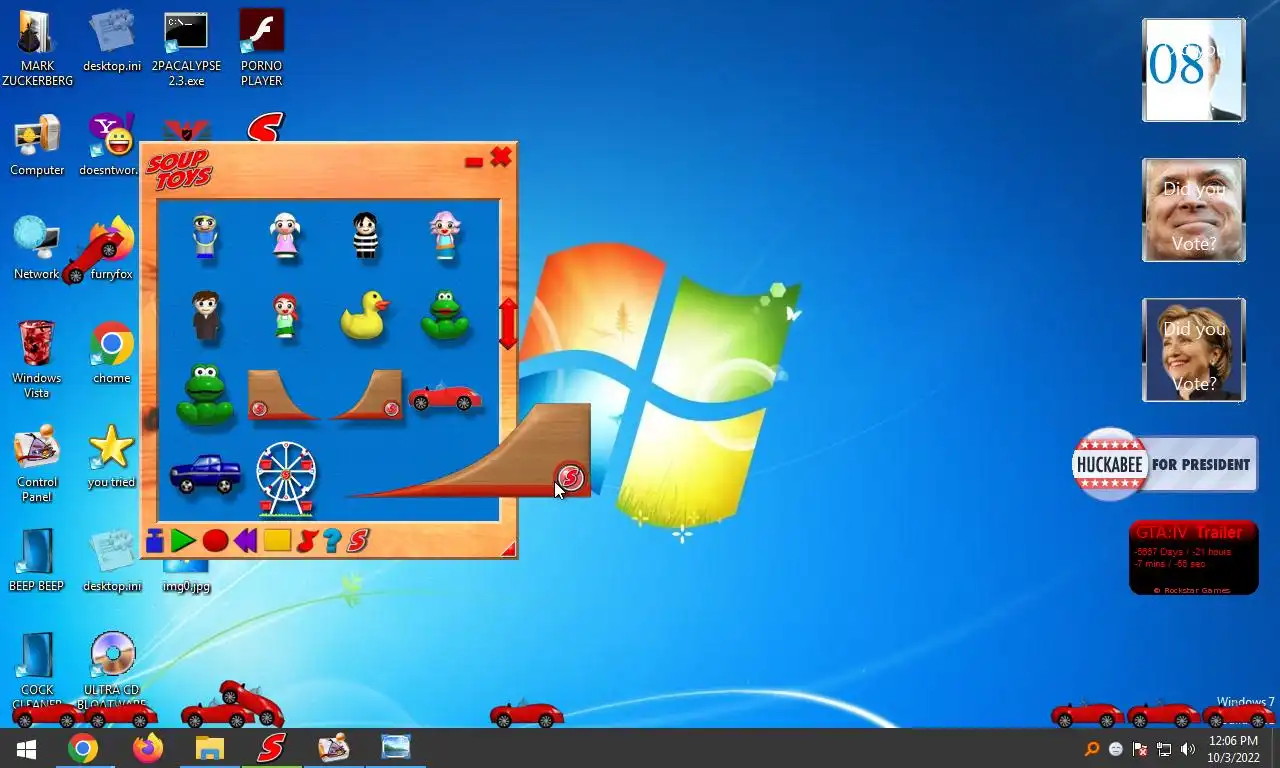Pick the toybox ramp descending to the right

click(283, 394)
